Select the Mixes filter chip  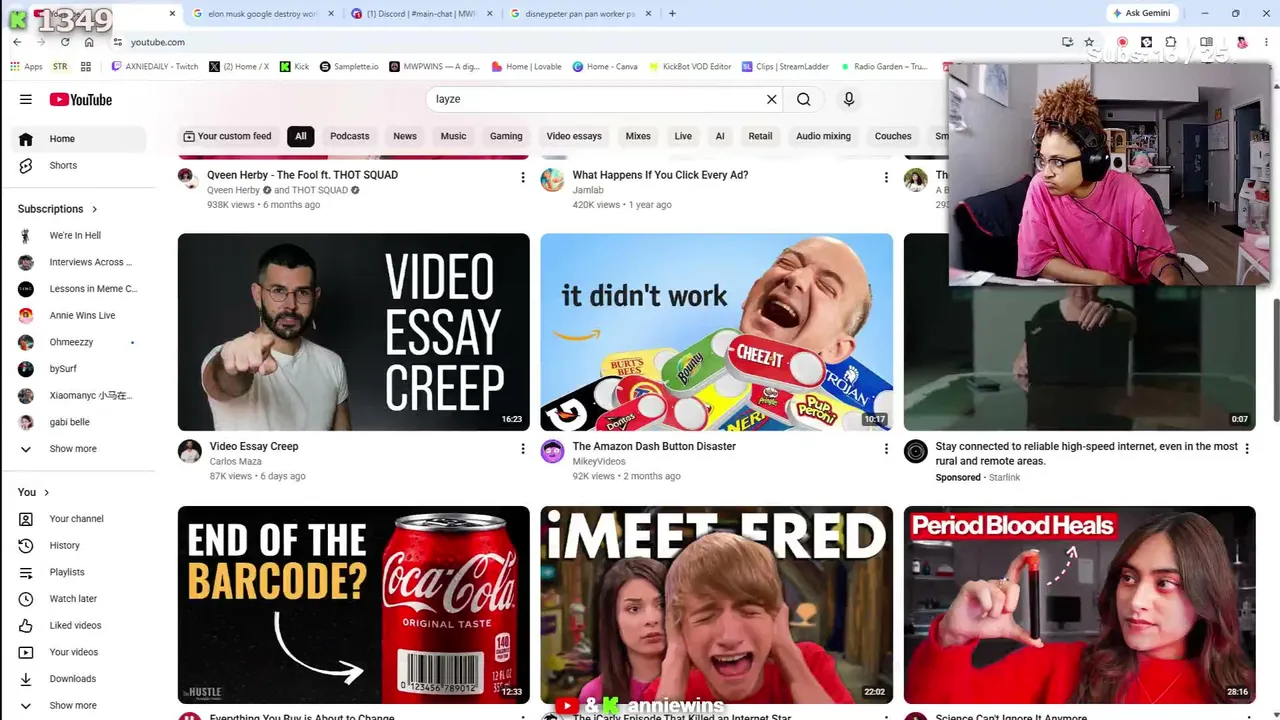[x=638, y=136]
